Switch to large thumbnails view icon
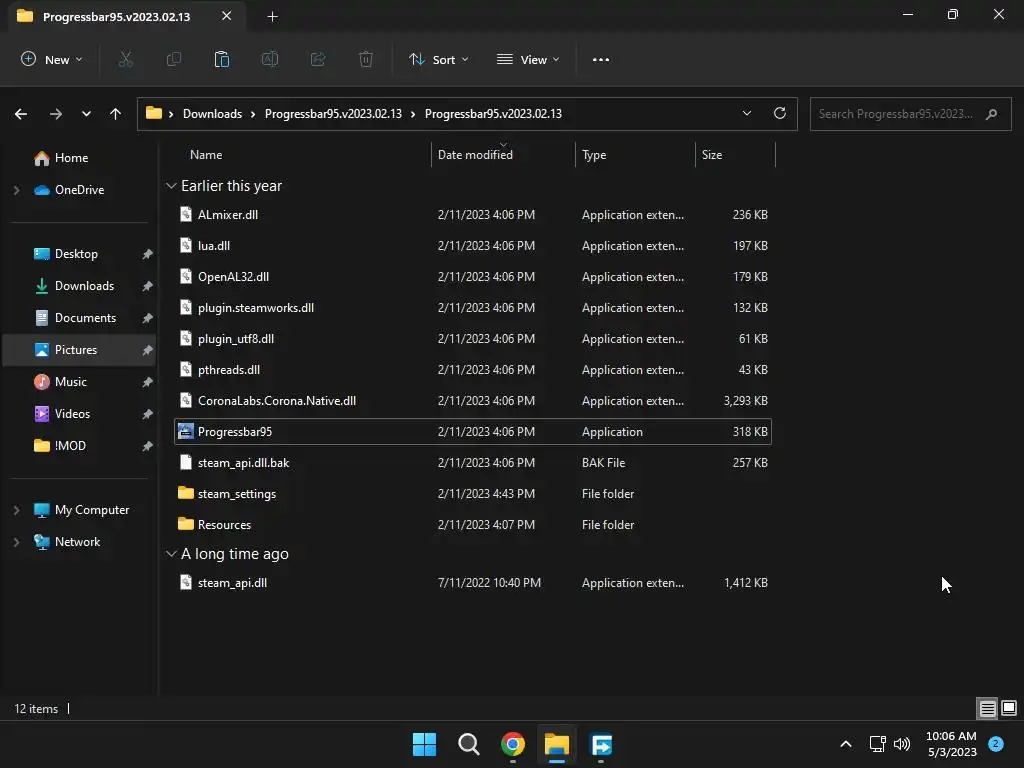Image resolution: width=1024 pixels, height=768 pixels. [x=1009, y=708]
